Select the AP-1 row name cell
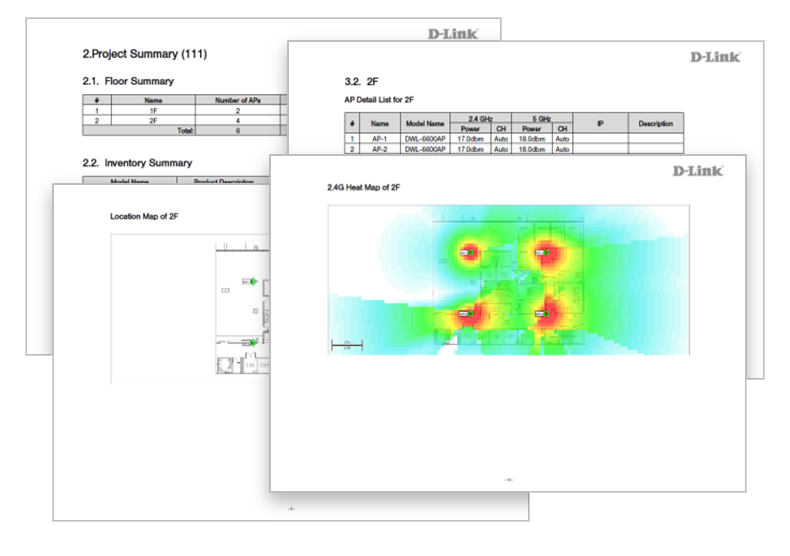Viewport: 790px width, 556px height. coord(379,139)
